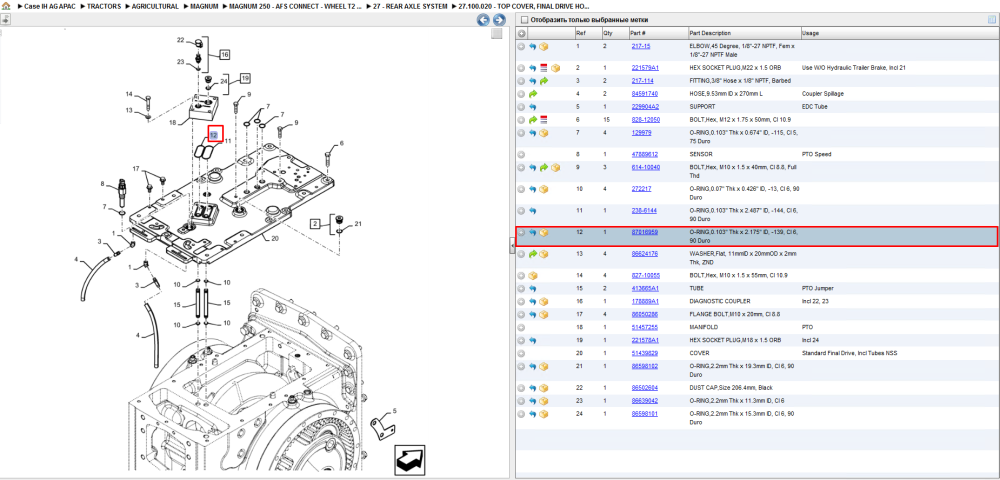Click box icon for BOLT 827-10055

point(533,275)
